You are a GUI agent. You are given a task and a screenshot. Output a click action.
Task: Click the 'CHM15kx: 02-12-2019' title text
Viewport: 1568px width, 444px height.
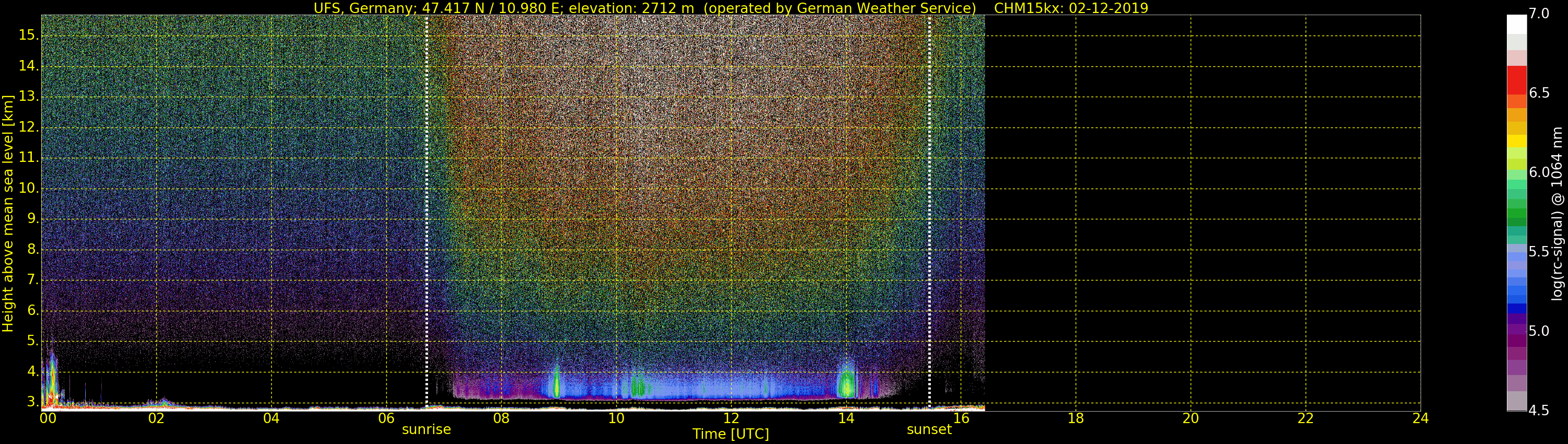1071,8
